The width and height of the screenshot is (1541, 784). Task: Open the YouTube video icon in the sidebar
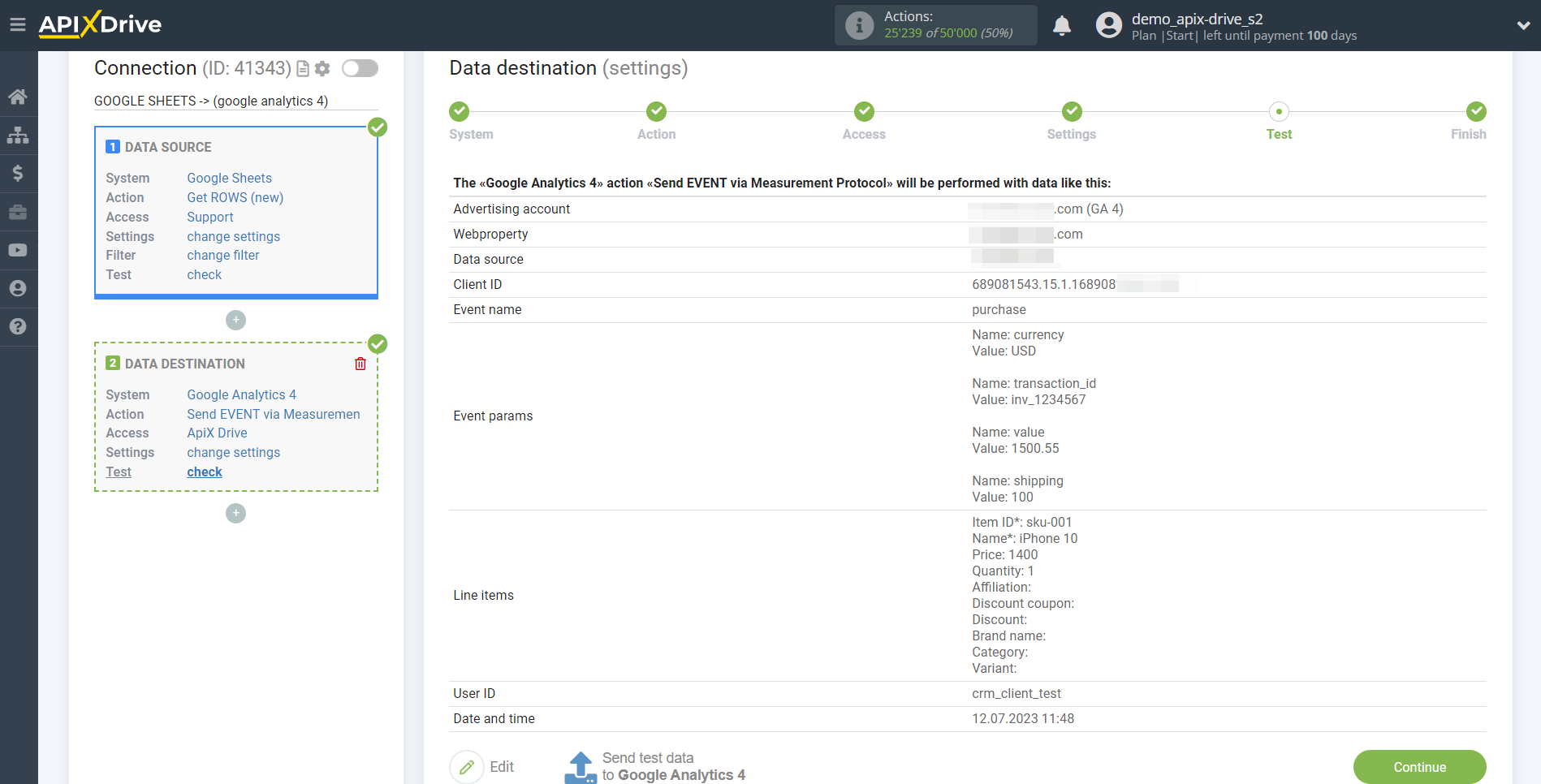(x=18, y=249)
